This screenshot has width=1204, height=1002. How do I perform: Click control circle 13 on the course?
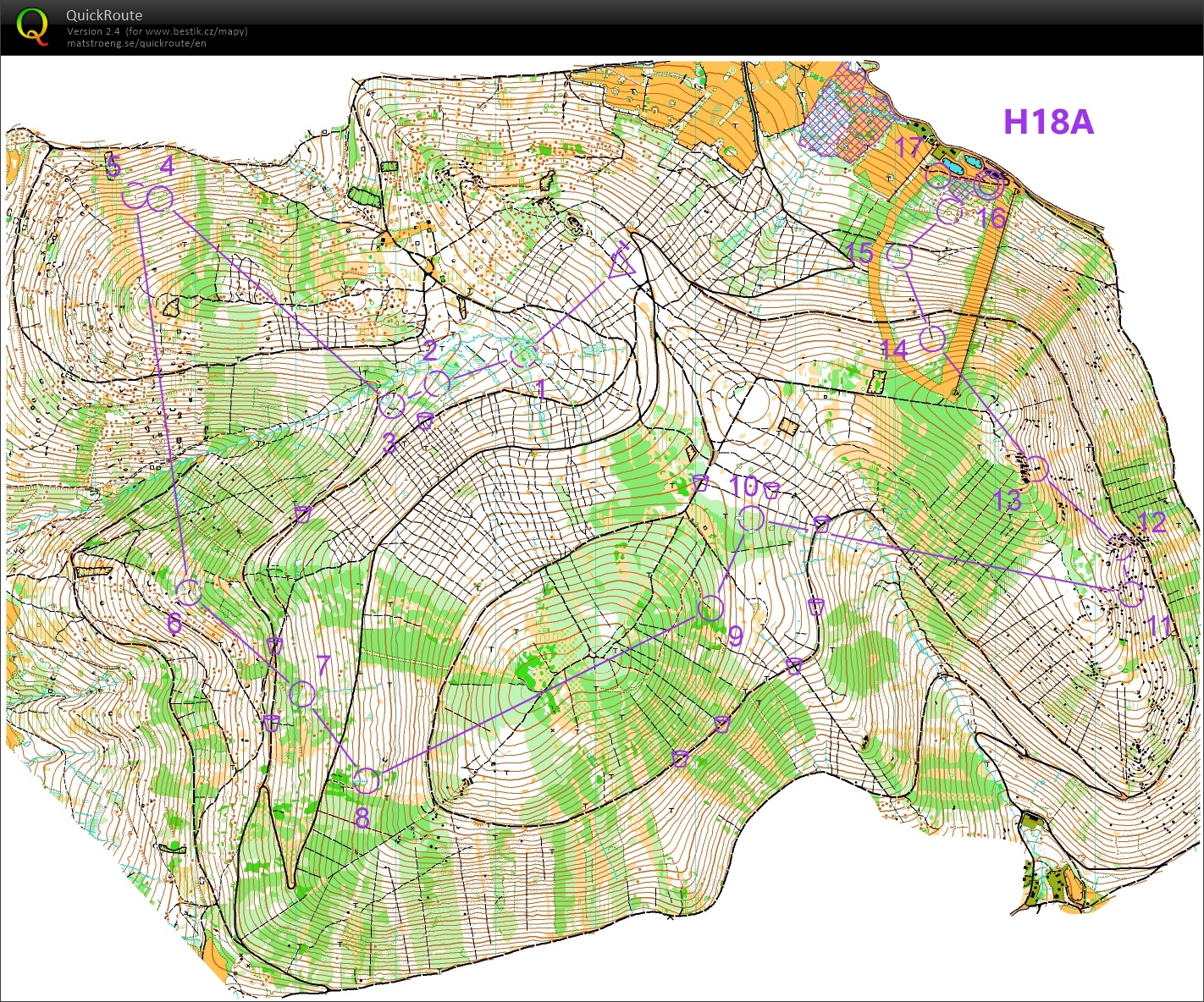(1036, 468)
